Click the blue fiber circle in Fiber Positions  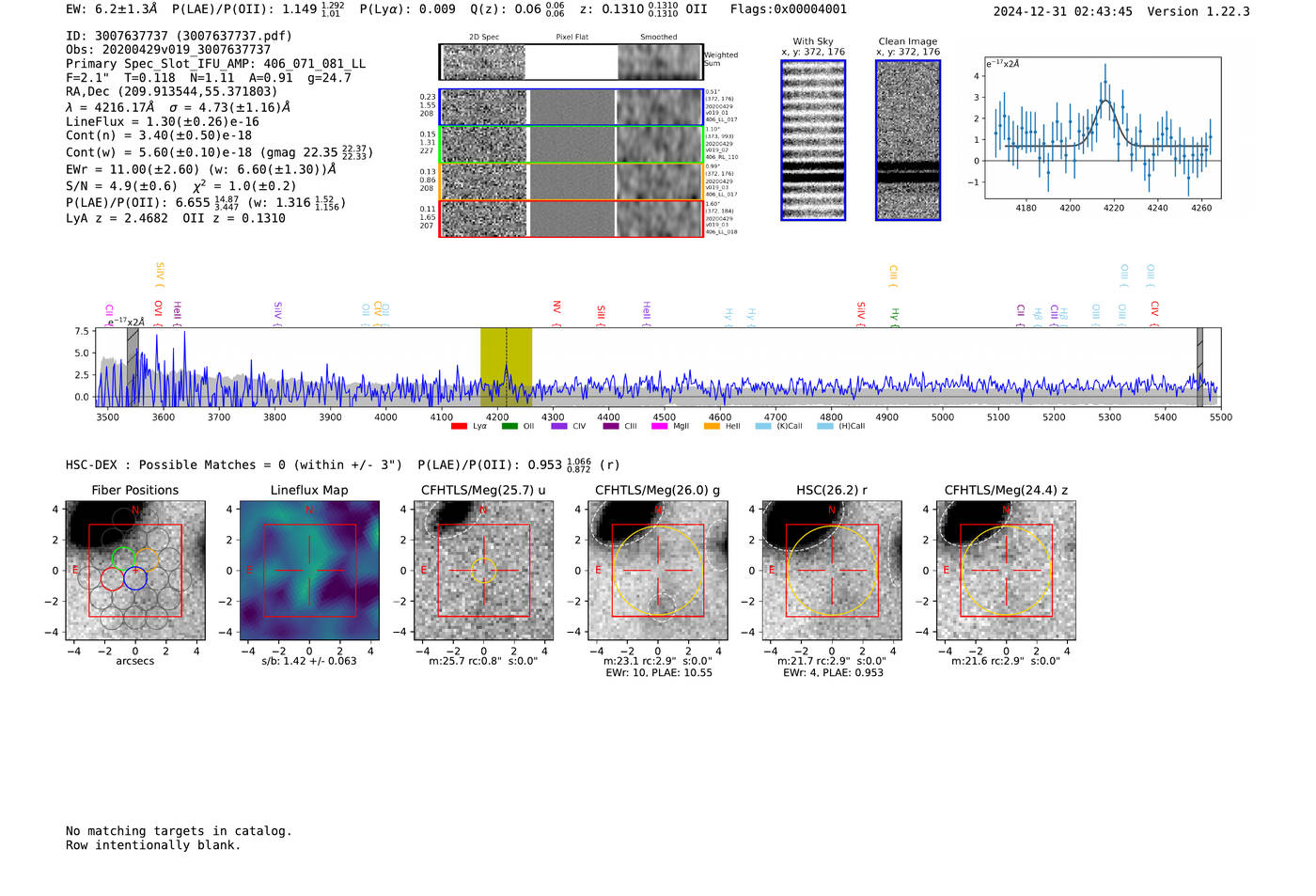(x=135, y=578)
